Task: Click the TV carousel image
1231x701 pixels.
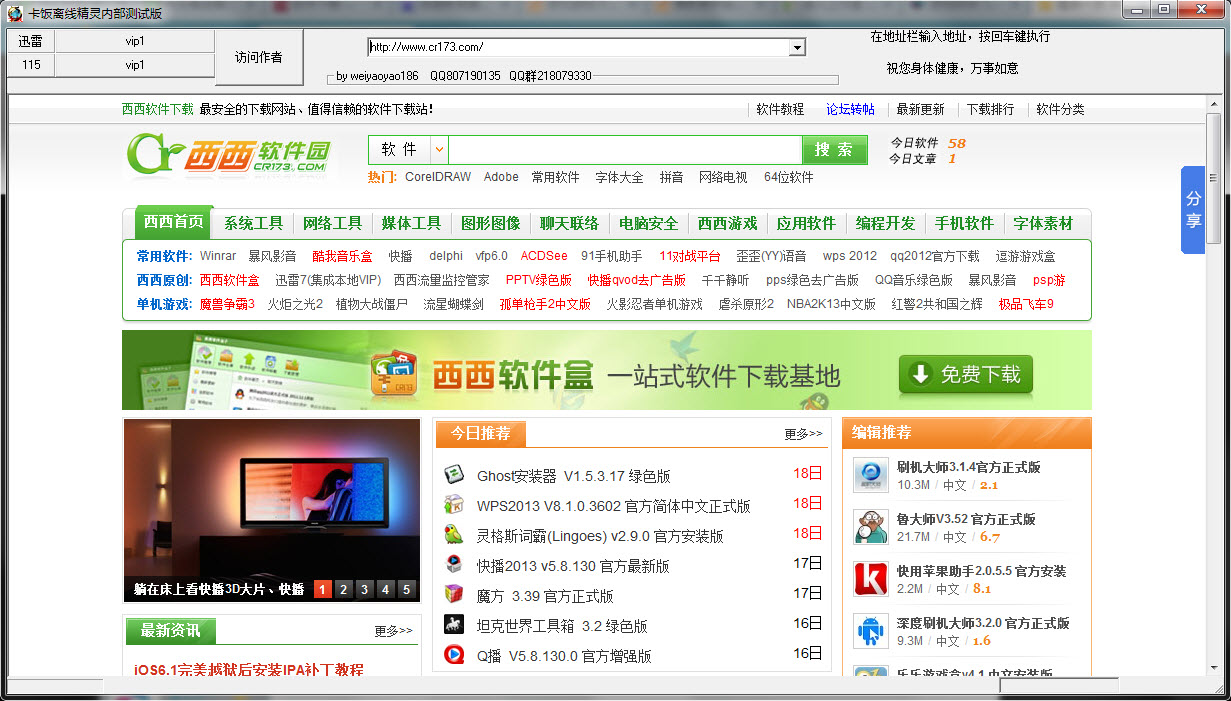Action: [x=271, y=510]
